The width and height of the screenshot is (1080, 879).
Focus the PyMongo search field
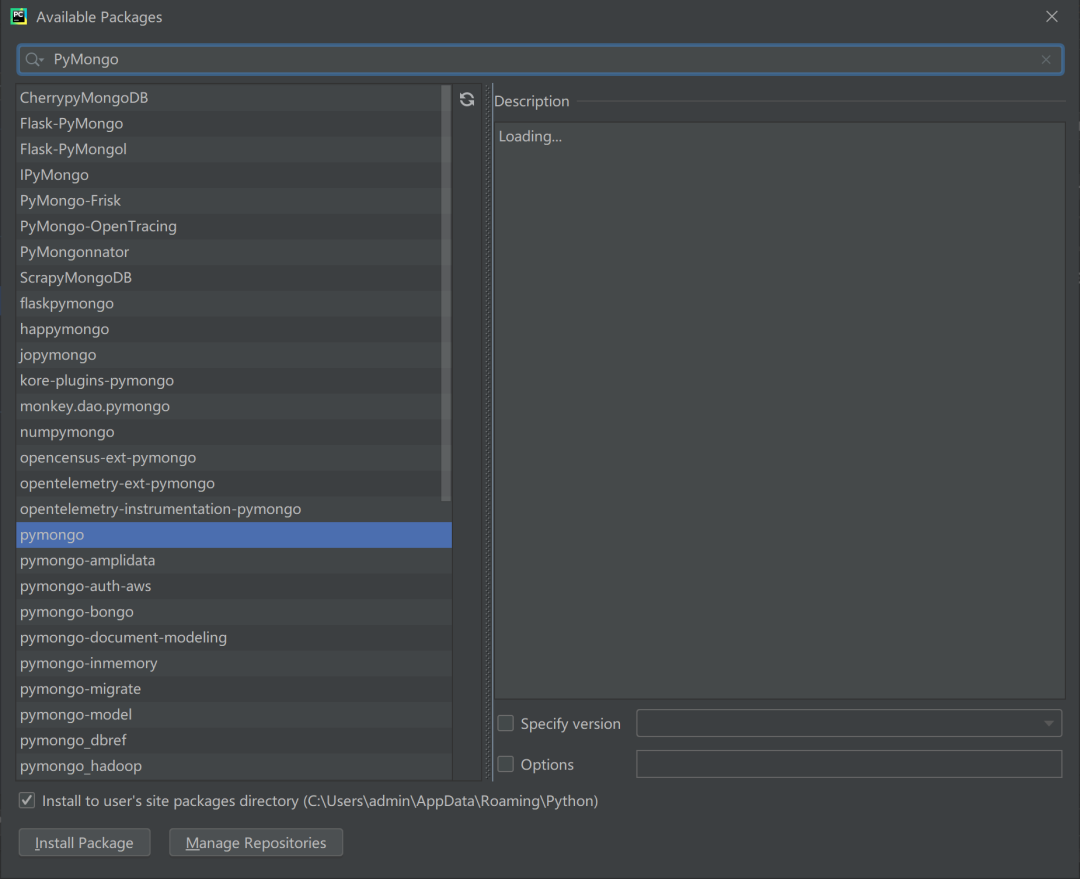541,60
